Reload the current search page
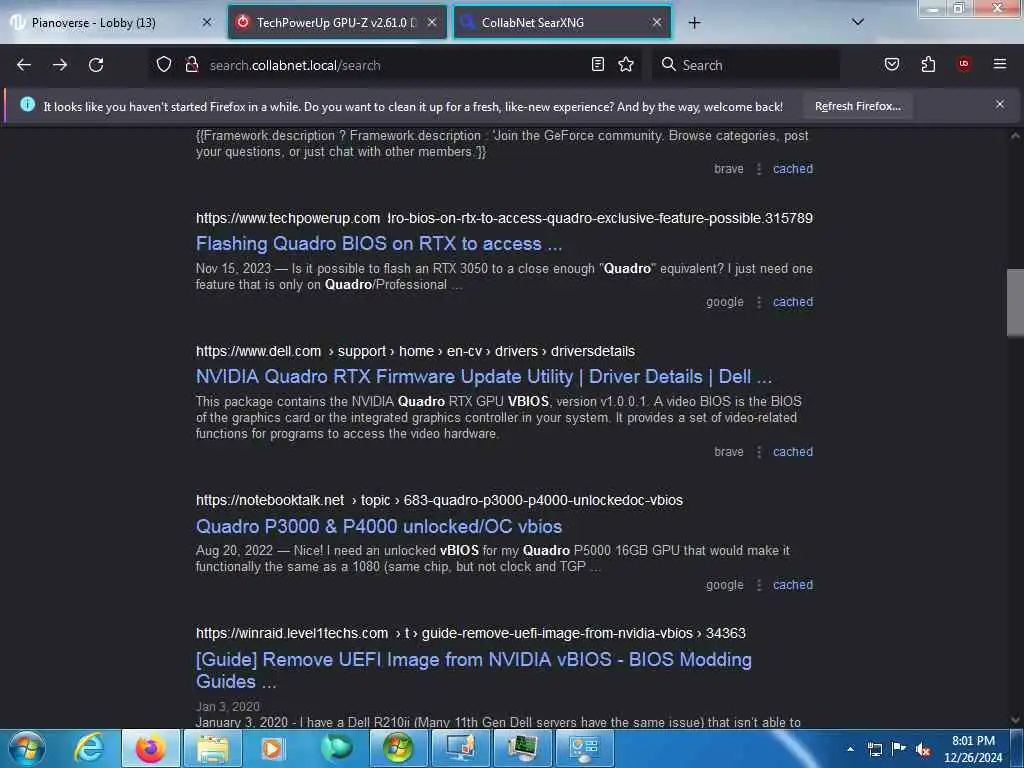The height and width of the screenshot is (768, 1024). pyautogui.click(x=96, y=65)
